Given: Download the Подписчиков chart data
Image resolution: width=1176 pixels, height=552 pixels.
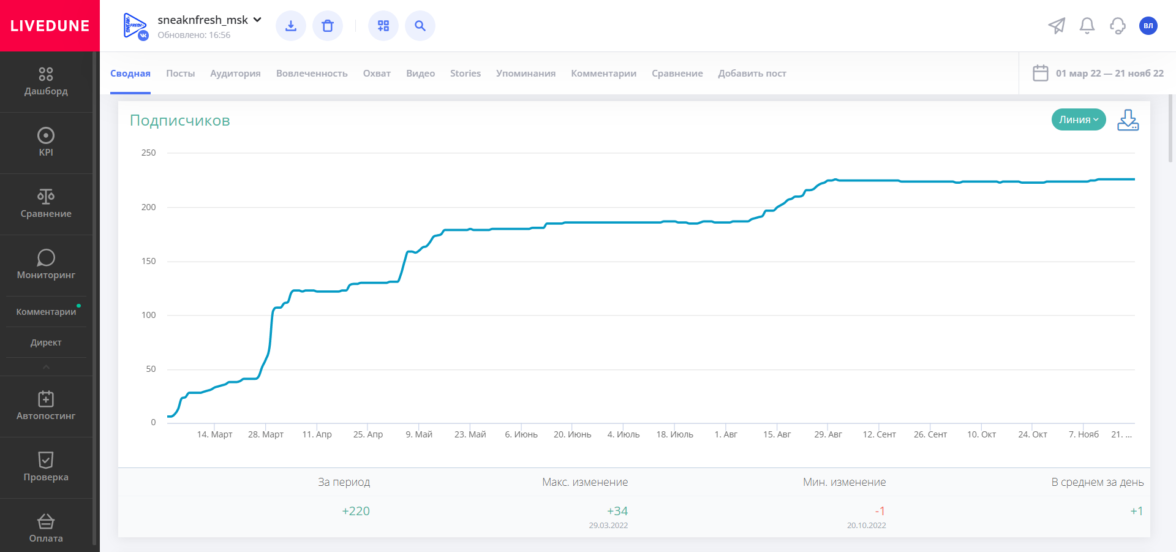Looking at the screenshot, I should tap(1128, 120).
